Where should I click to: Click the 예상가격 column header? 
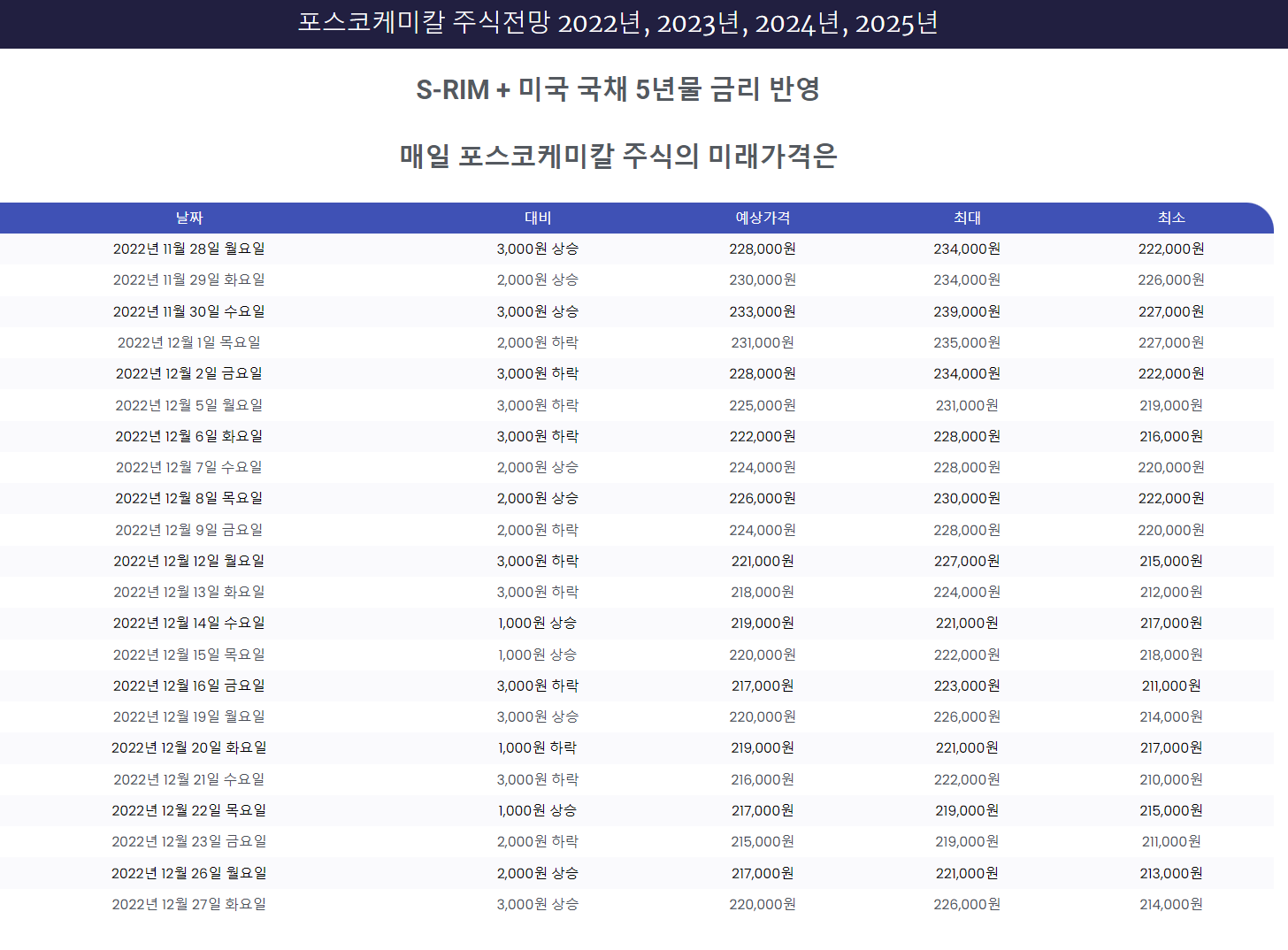[x=763, y=218]
